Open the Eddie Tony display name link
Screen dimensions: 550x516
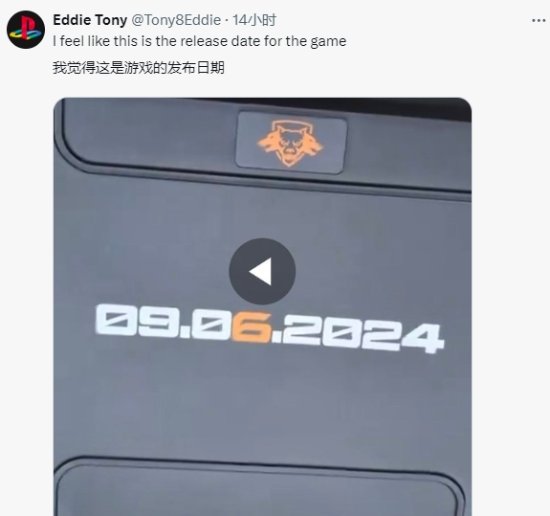(x=90, y=20)
